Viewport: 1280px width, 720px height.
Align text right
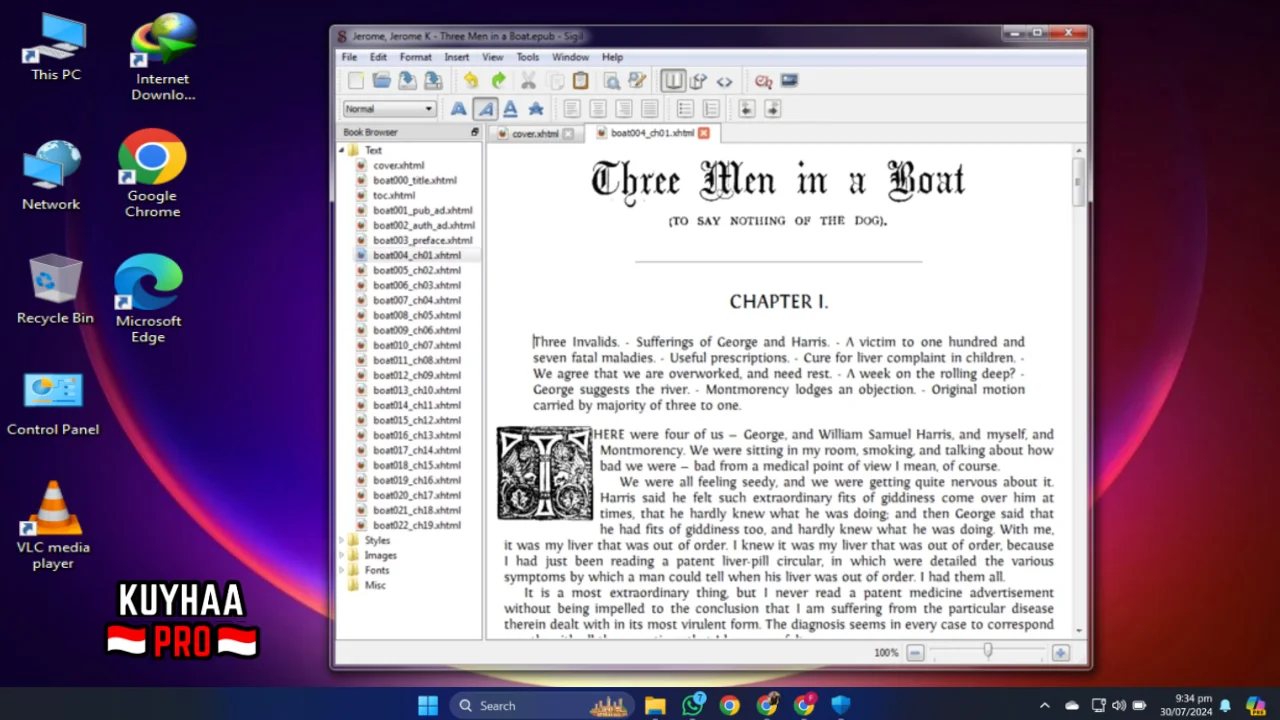pyautogui.click(x=624, y=109)
